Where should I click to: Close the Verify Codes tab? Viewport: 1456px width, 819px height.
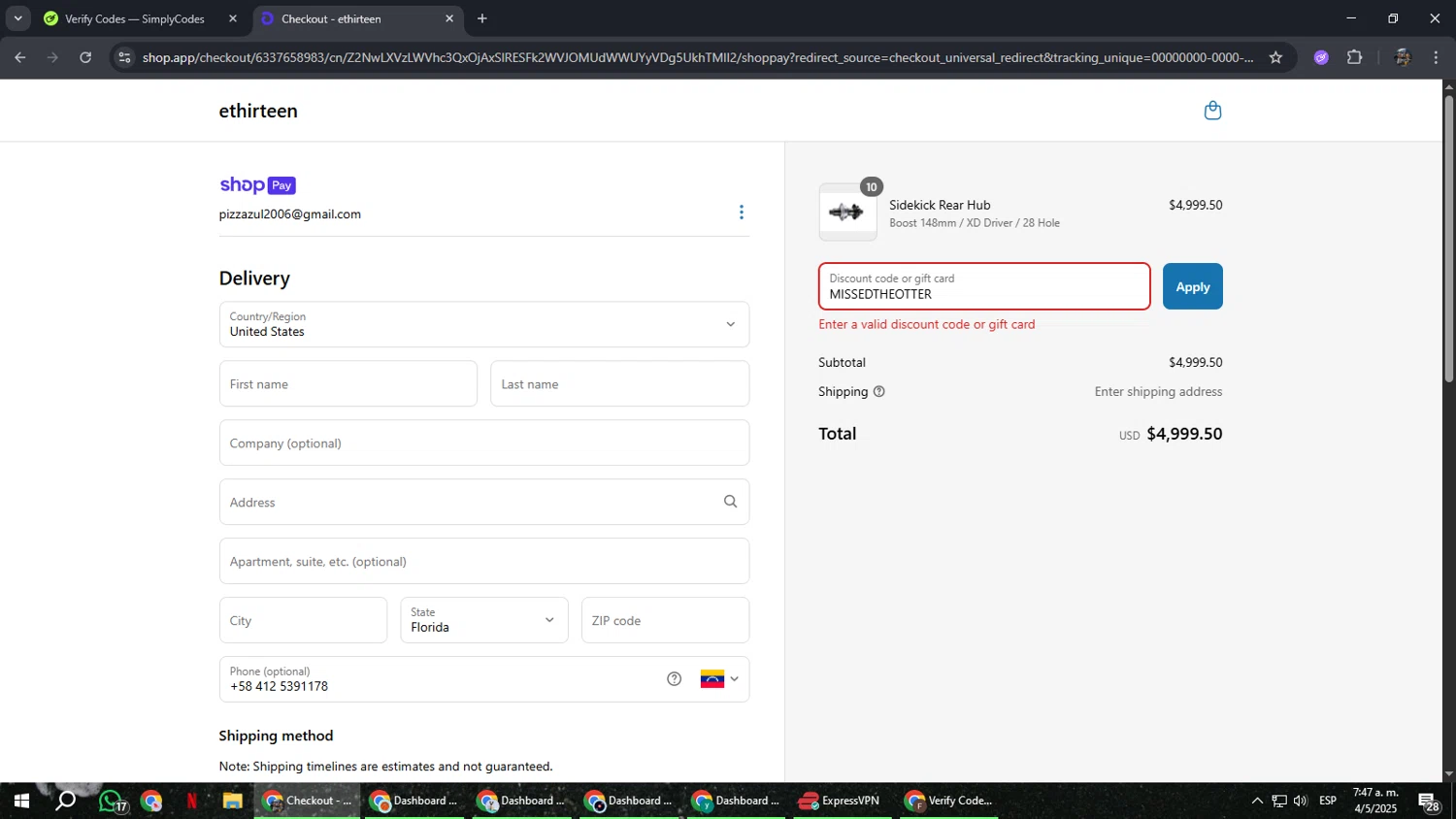click(233, 18)
